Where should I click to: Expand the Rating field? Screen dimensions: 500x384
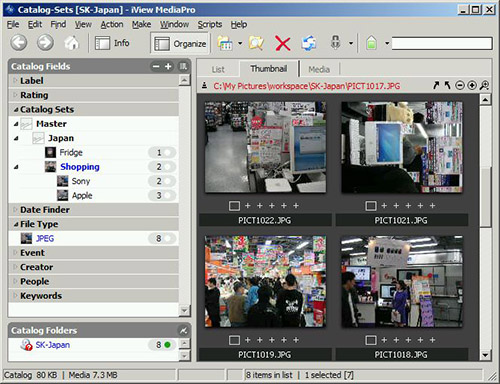pos(15,95)
